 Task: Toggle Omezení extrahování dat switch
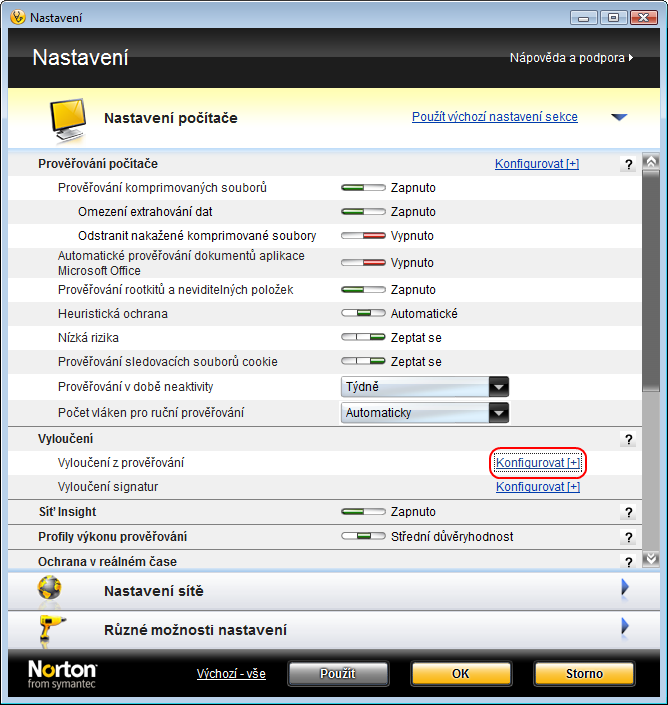tap(363, 211)
